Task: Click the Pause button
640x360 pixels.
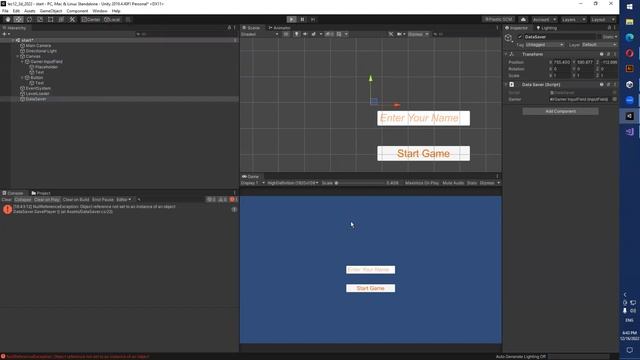Action: click(x=302, y=20)
